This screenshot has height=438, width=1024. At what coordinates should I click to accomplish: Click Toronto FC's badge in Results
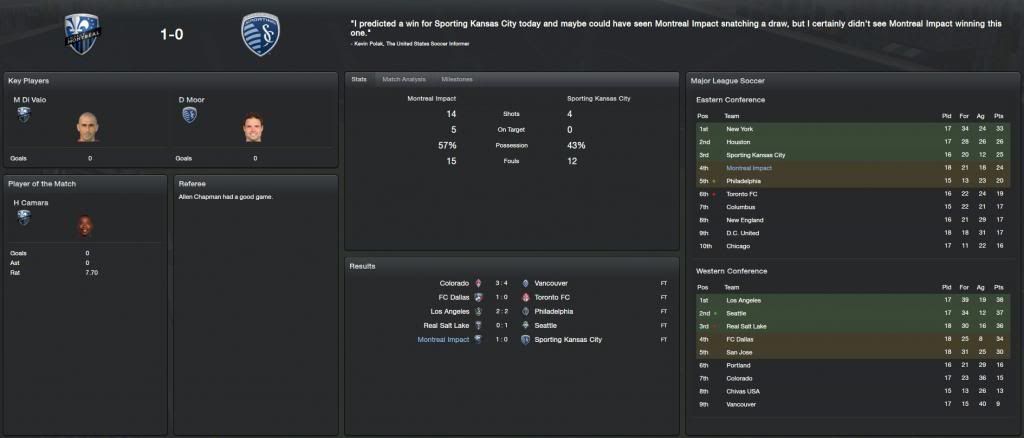[526, 297]
